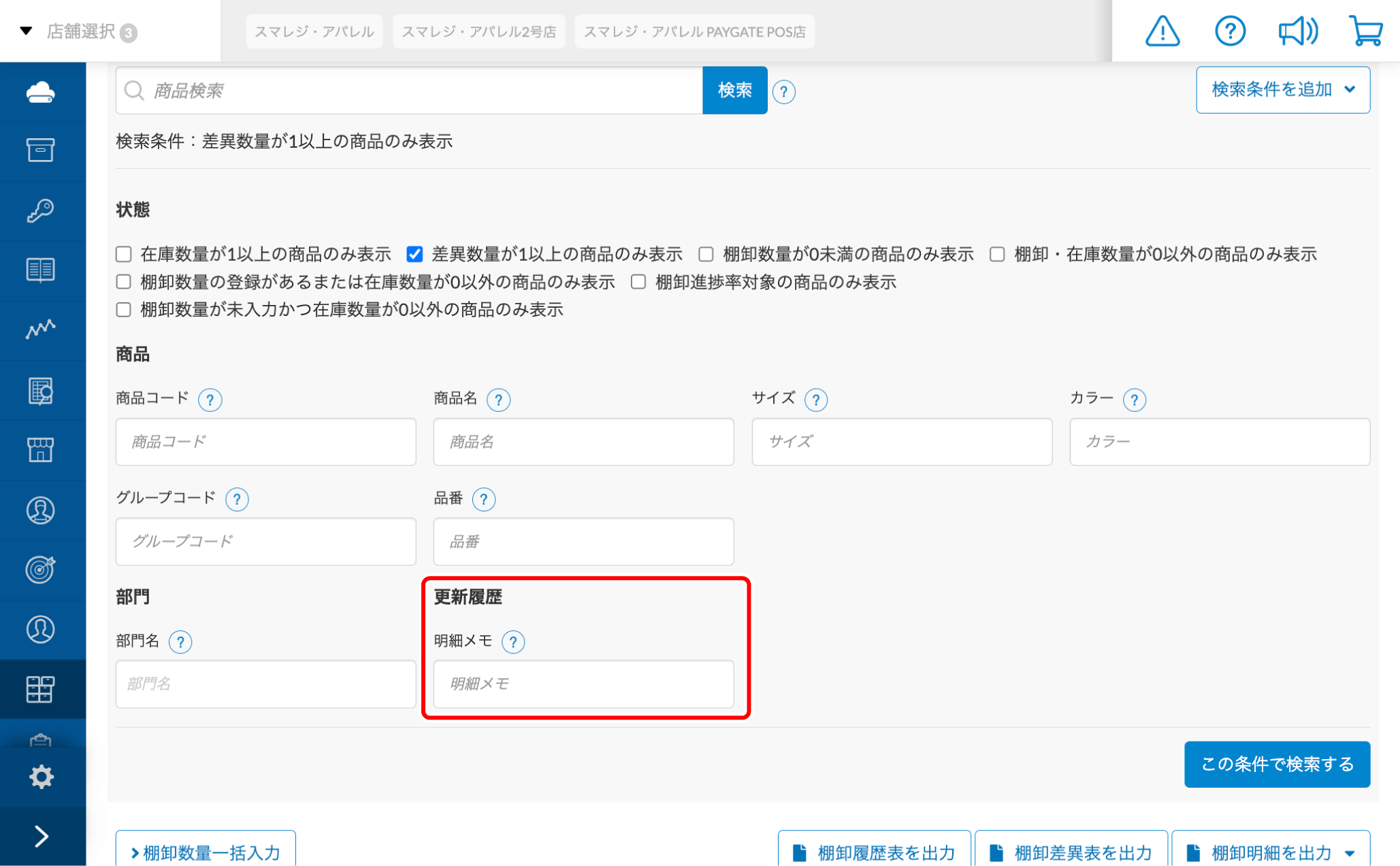Image resolution: width=1400 pixels, height=866 pixels.
Task: Enable 在庫数量が1以上の商品のみ表示 checkbox
Action: click(124, 255)
